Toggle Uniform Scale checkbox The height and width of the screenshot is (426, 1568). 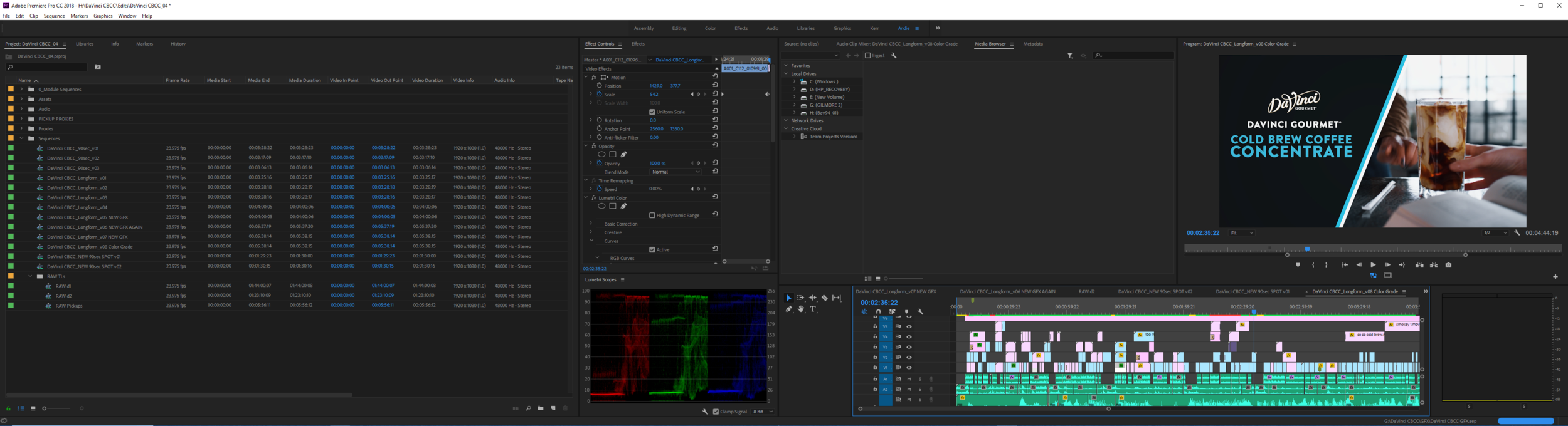[x=652, y=112]
